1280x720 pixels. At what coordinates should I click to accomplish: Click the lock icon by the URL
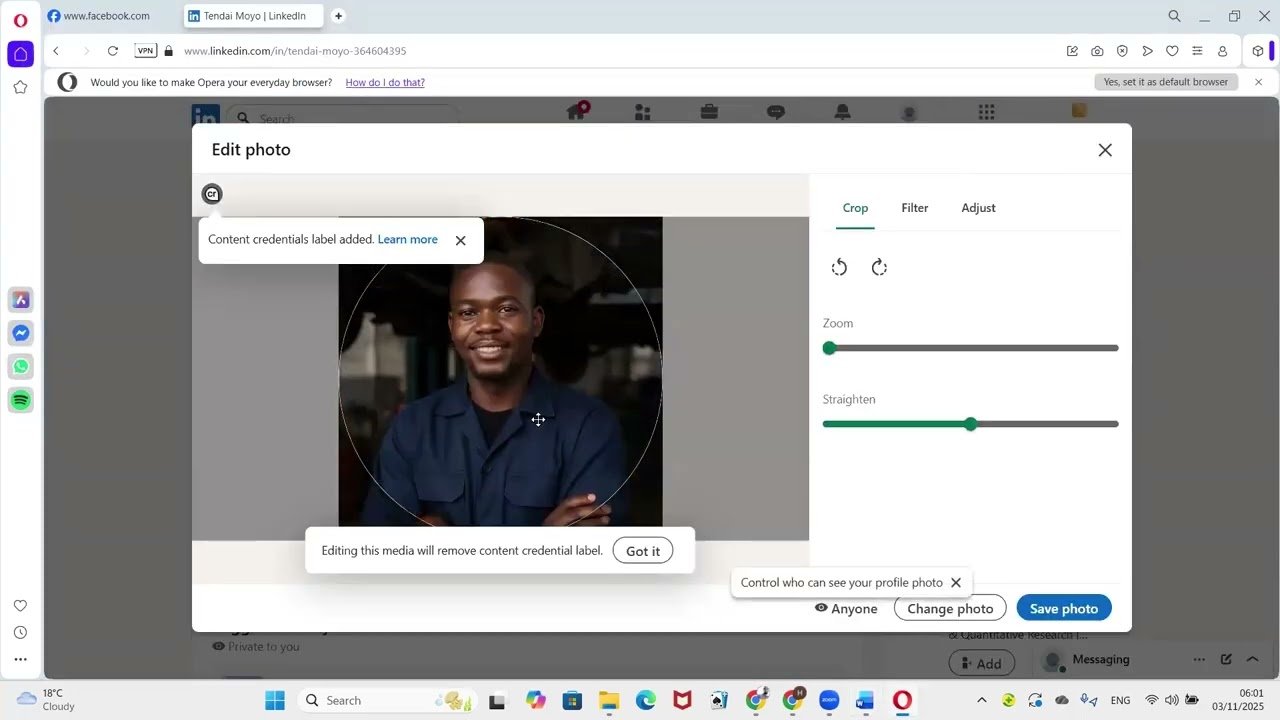click(x=168, y=51)
